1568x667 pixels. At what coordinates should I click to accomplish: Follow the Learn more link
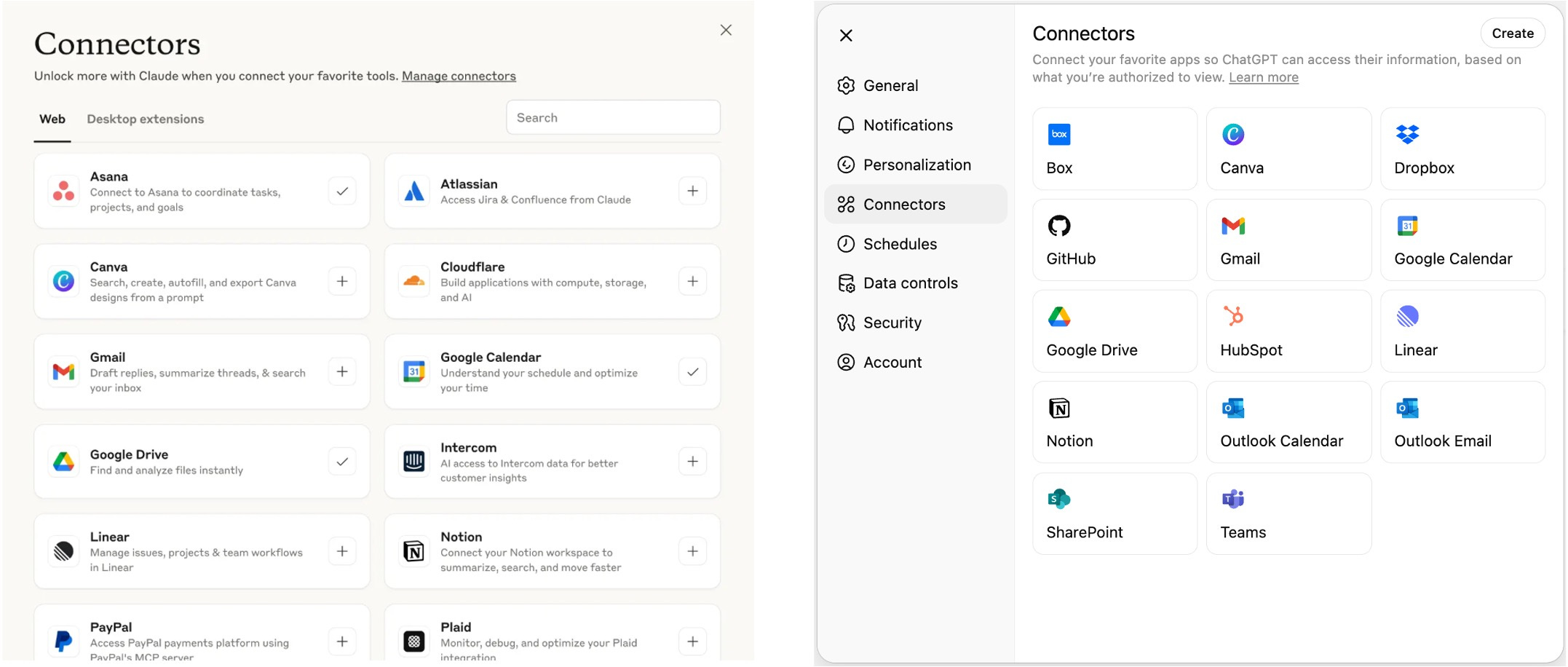1264,77
